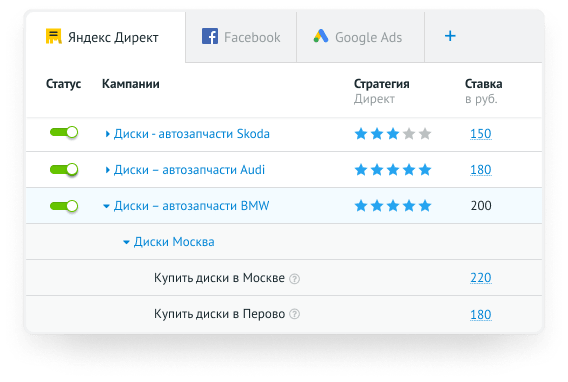Set the fourth star rating for the Skoda campaign

(409, 134)
